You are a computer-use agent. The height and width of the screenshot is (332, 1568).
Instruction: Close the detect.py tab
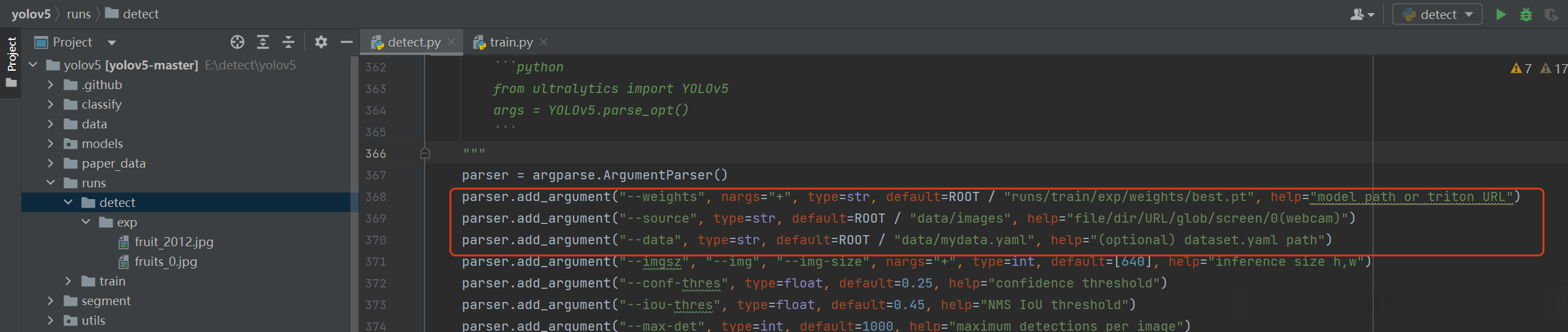(451, 42)
